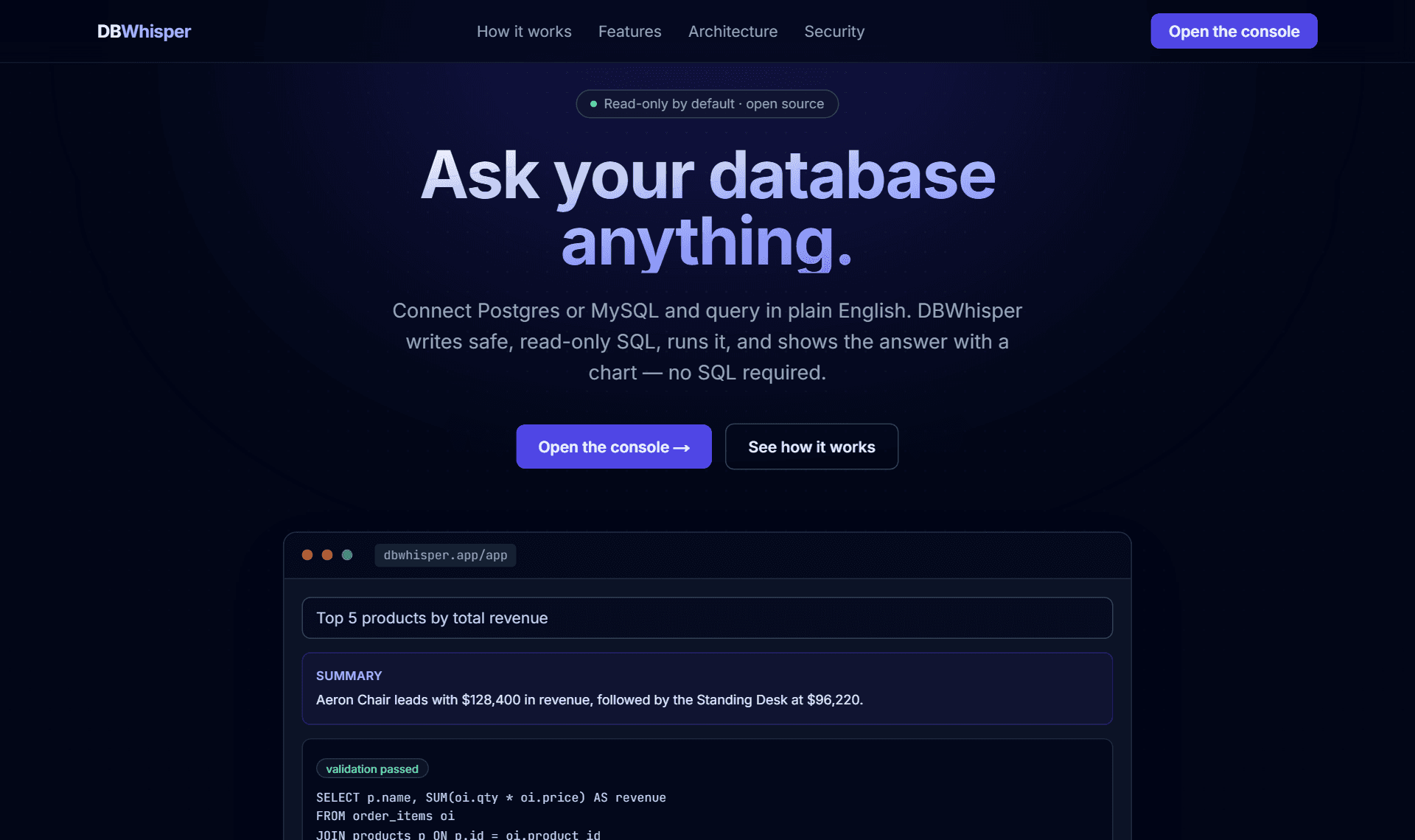Click the Connect Postgres or MySQL paragraph
The height and width of the screenshot is (840, 1415).
[x=707, y=341]
